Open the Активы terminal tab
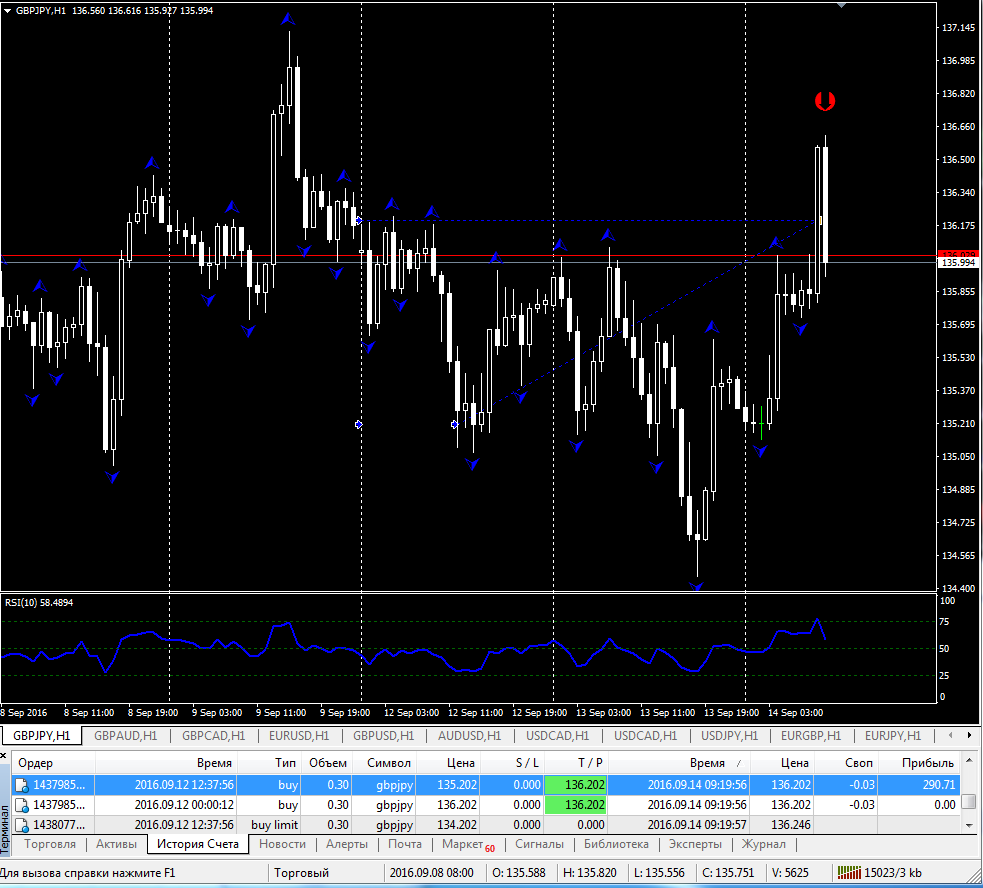 pos(116,844)
